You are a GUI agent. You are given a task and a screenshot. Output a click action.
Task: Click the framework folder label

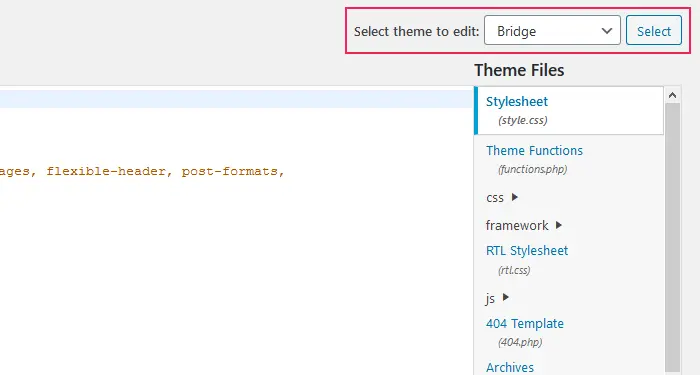click(517, 225)
